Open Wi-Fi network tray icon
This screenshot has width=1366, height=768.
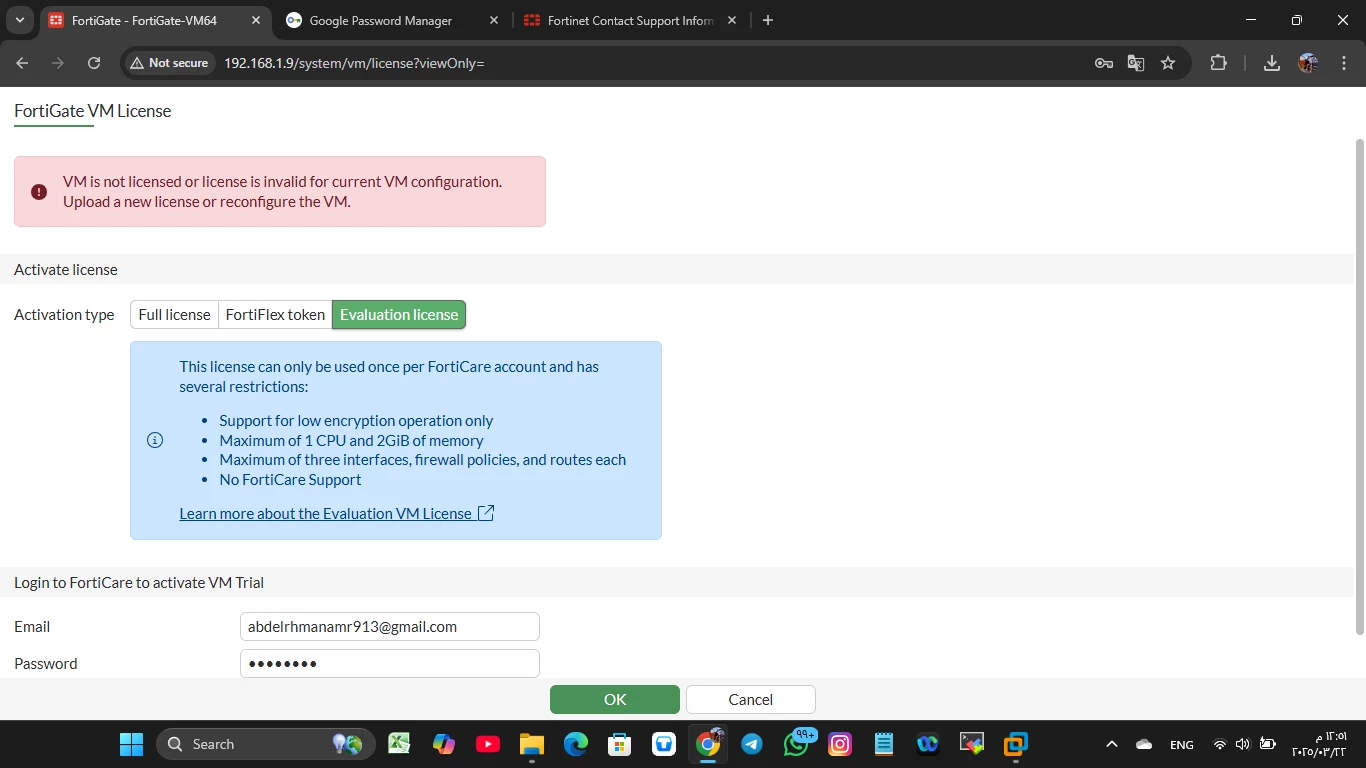tap(1219, 744)
